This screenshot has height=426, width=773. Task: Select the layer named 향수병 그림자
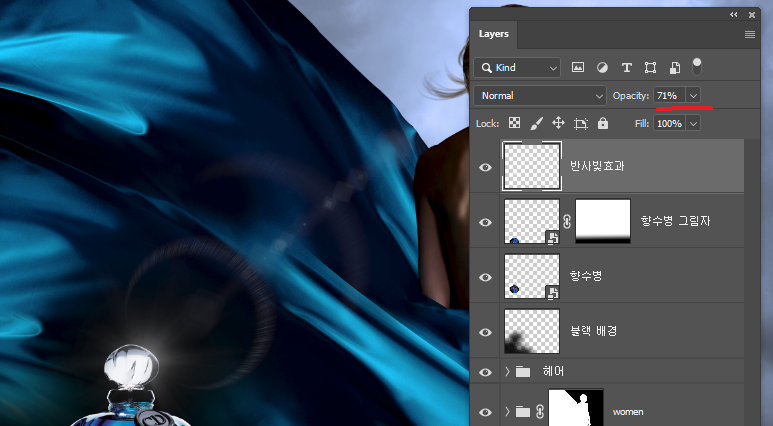click(x=675, y=221)
